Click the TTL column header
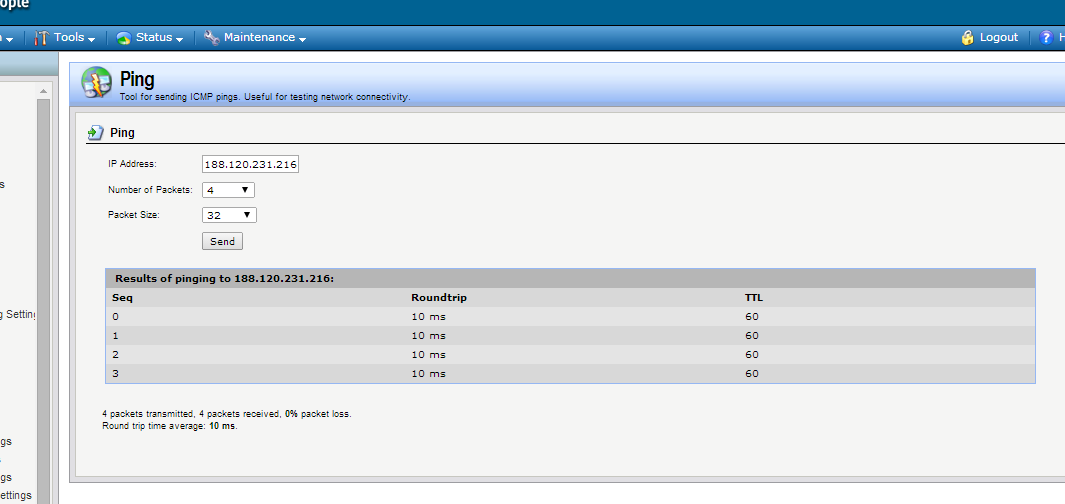 (753, 298)
